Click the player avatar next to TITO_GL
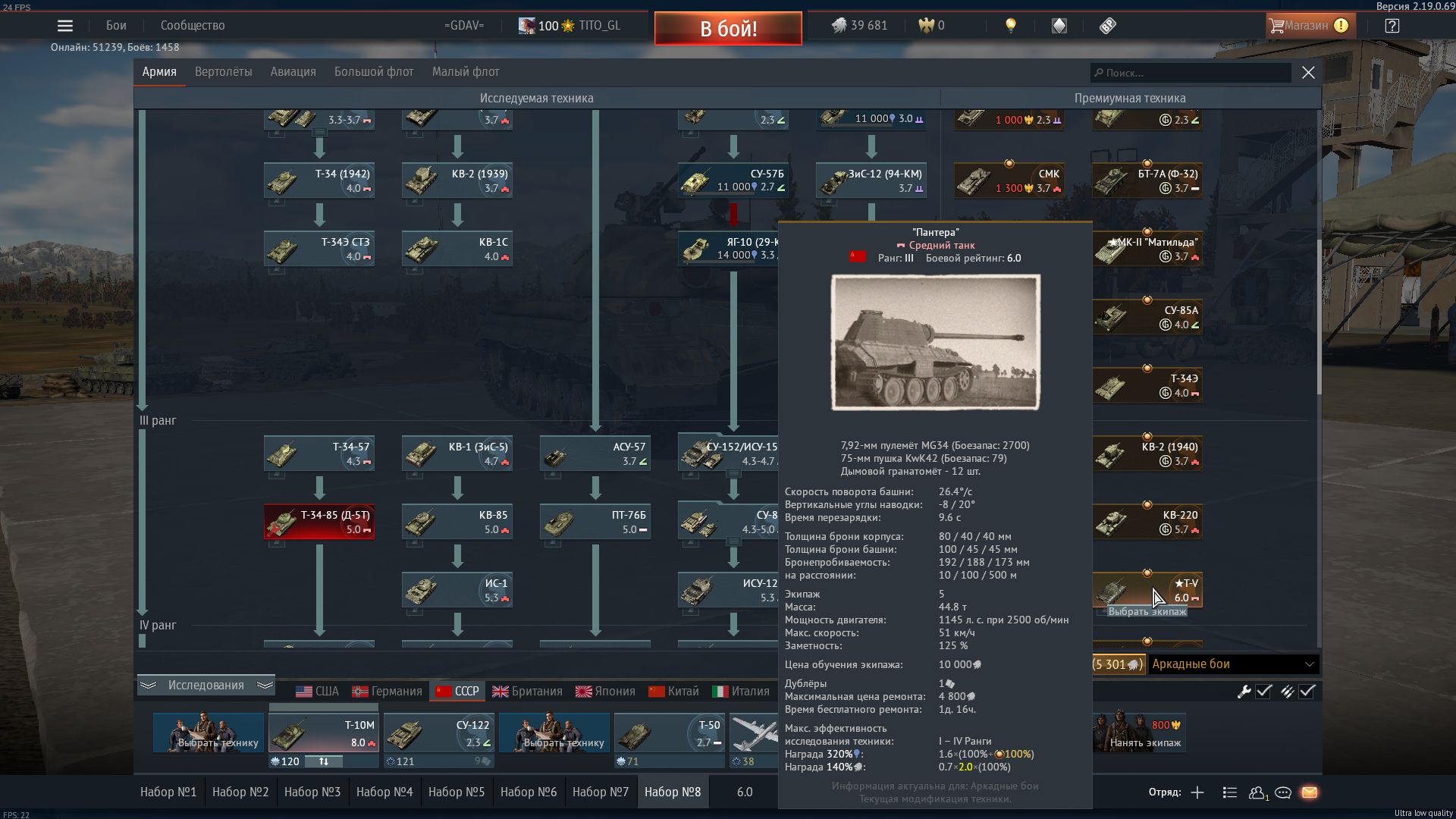This screenshot has height=819, width=1456. pos(526,26)
